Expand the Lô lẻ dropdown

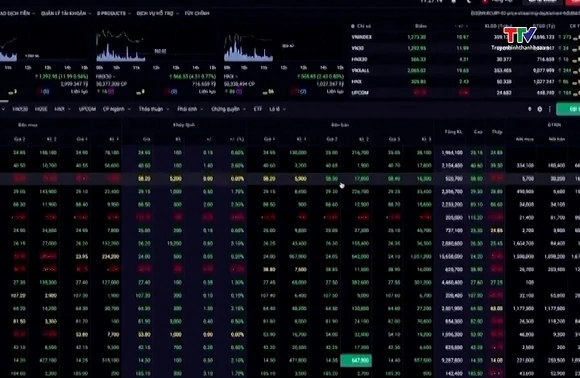pos(277,109)
